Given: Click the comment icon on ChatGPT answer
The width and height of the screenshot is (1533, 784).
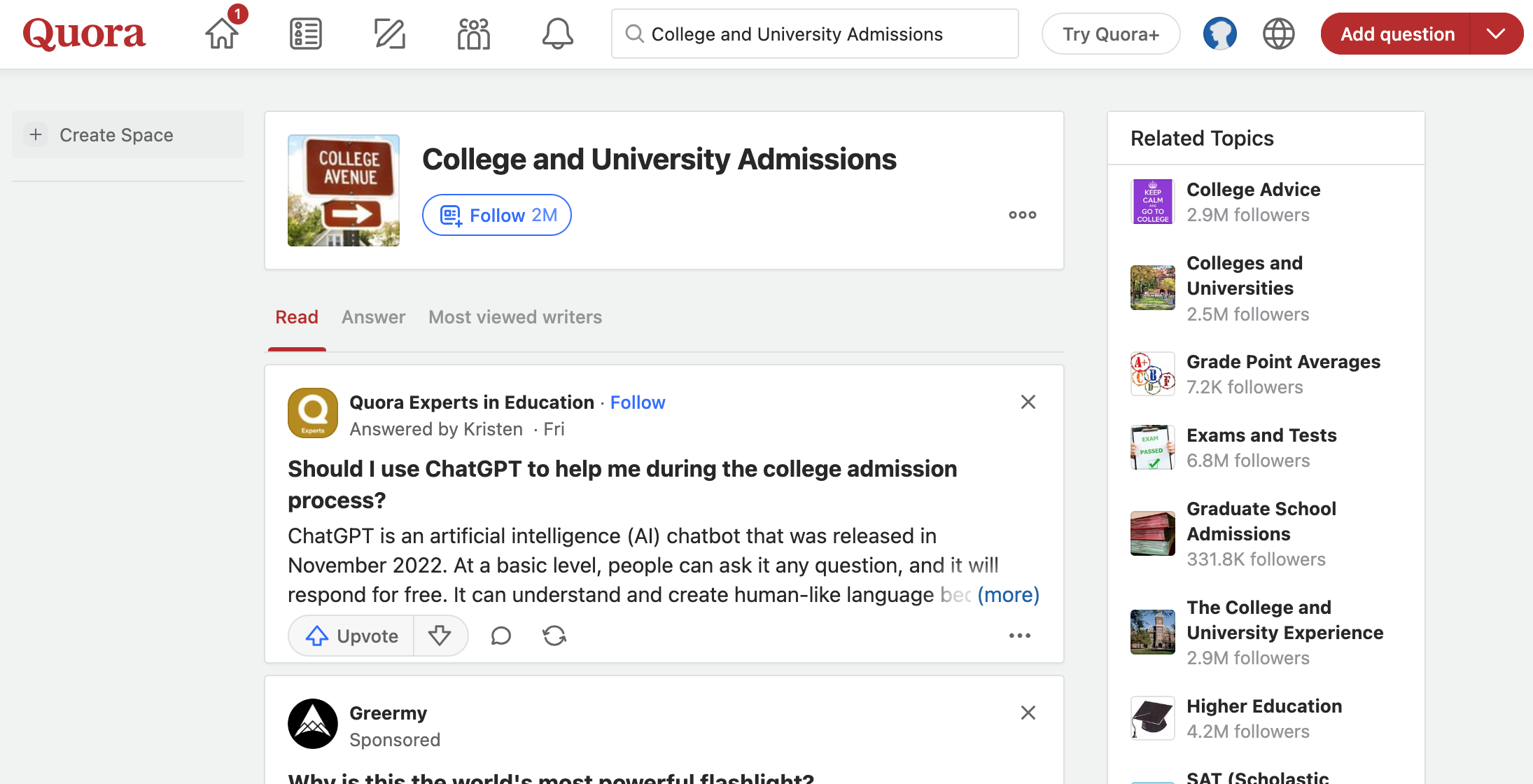Looking at the screenshot, I should 501,636.
